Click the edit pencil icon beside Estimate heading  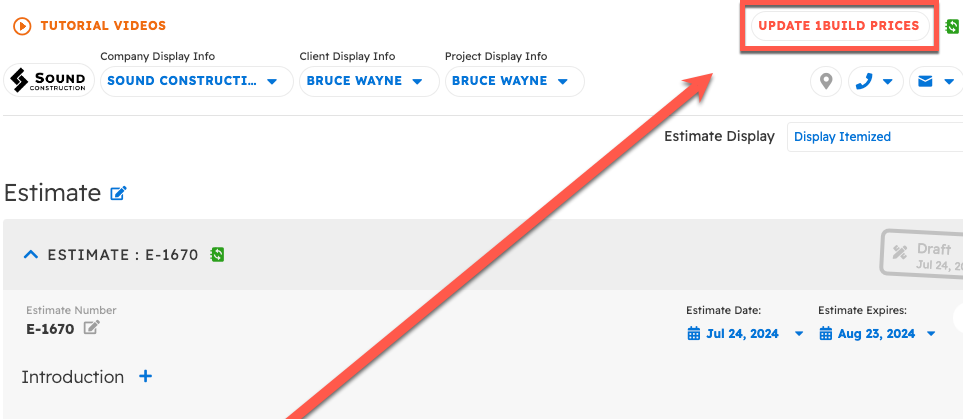click(119, 193)
